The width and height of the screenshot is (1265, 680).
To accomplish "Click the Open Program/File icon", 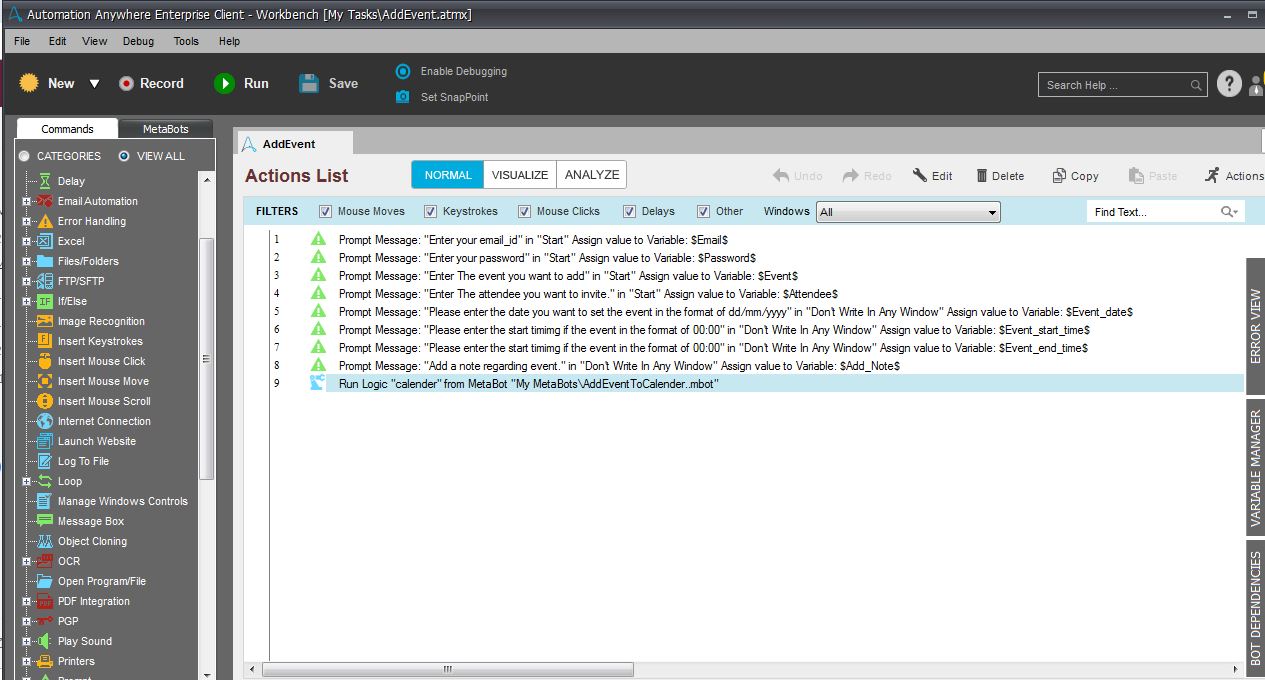I will (x=45, y=581).
